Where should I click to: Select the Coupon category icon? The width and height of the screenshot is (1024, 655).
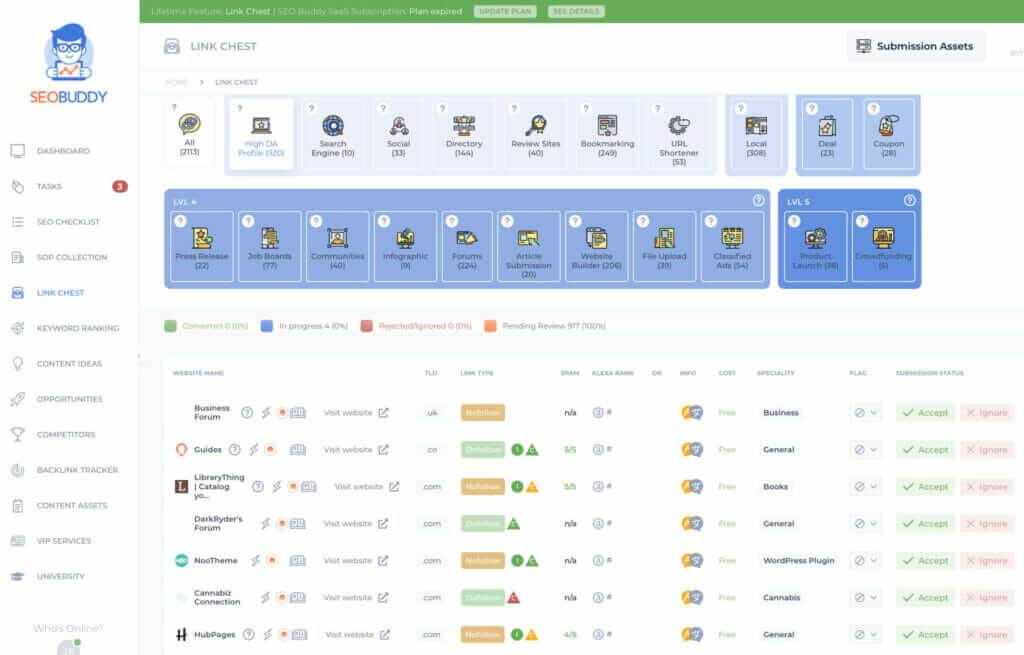889,125
